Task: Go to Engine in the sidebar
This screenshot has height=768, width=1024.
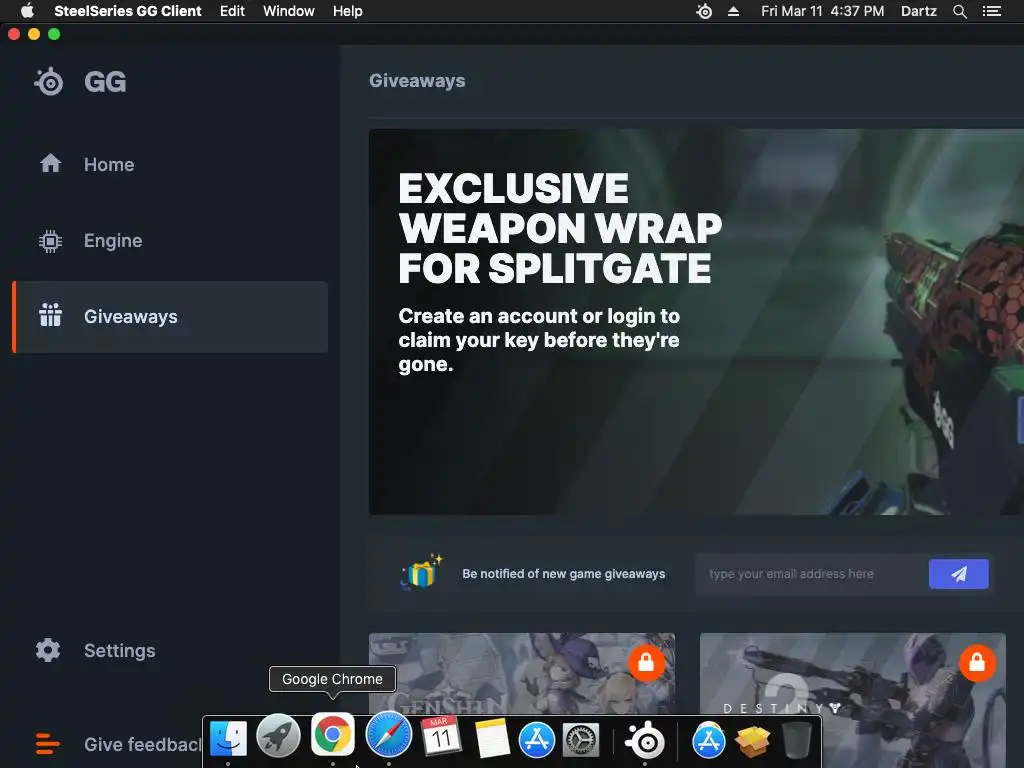Action: [113, 241]
